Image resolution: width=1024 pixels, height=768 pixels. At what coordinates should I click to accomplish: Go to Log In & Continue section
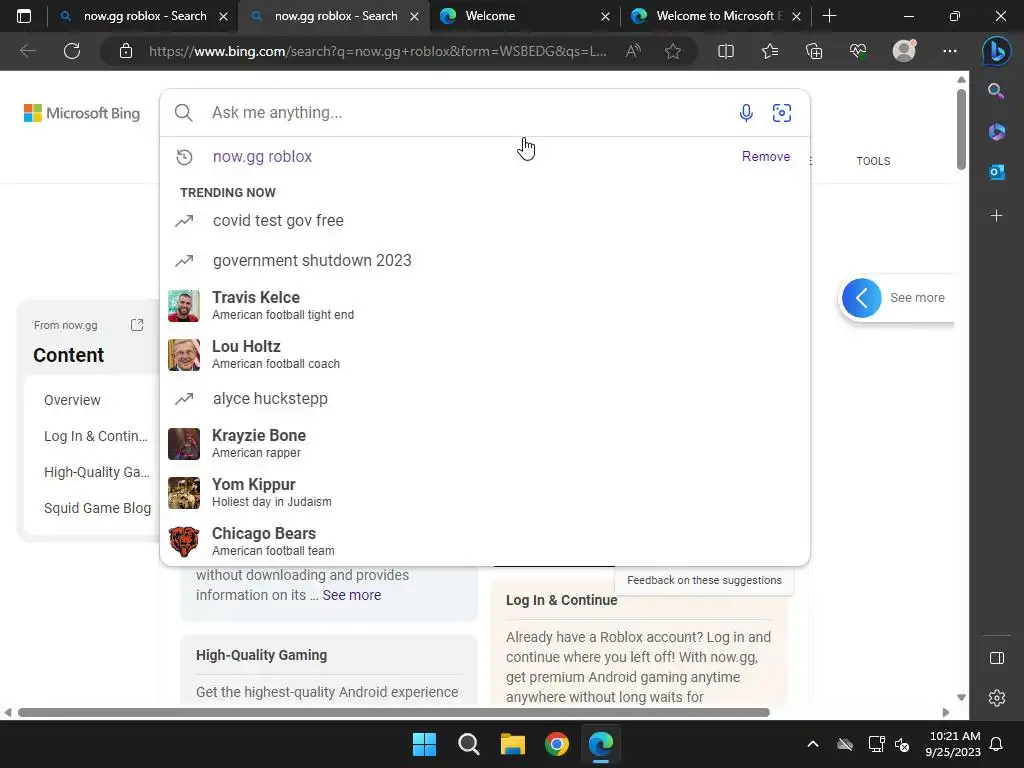[x=96, y=436]
